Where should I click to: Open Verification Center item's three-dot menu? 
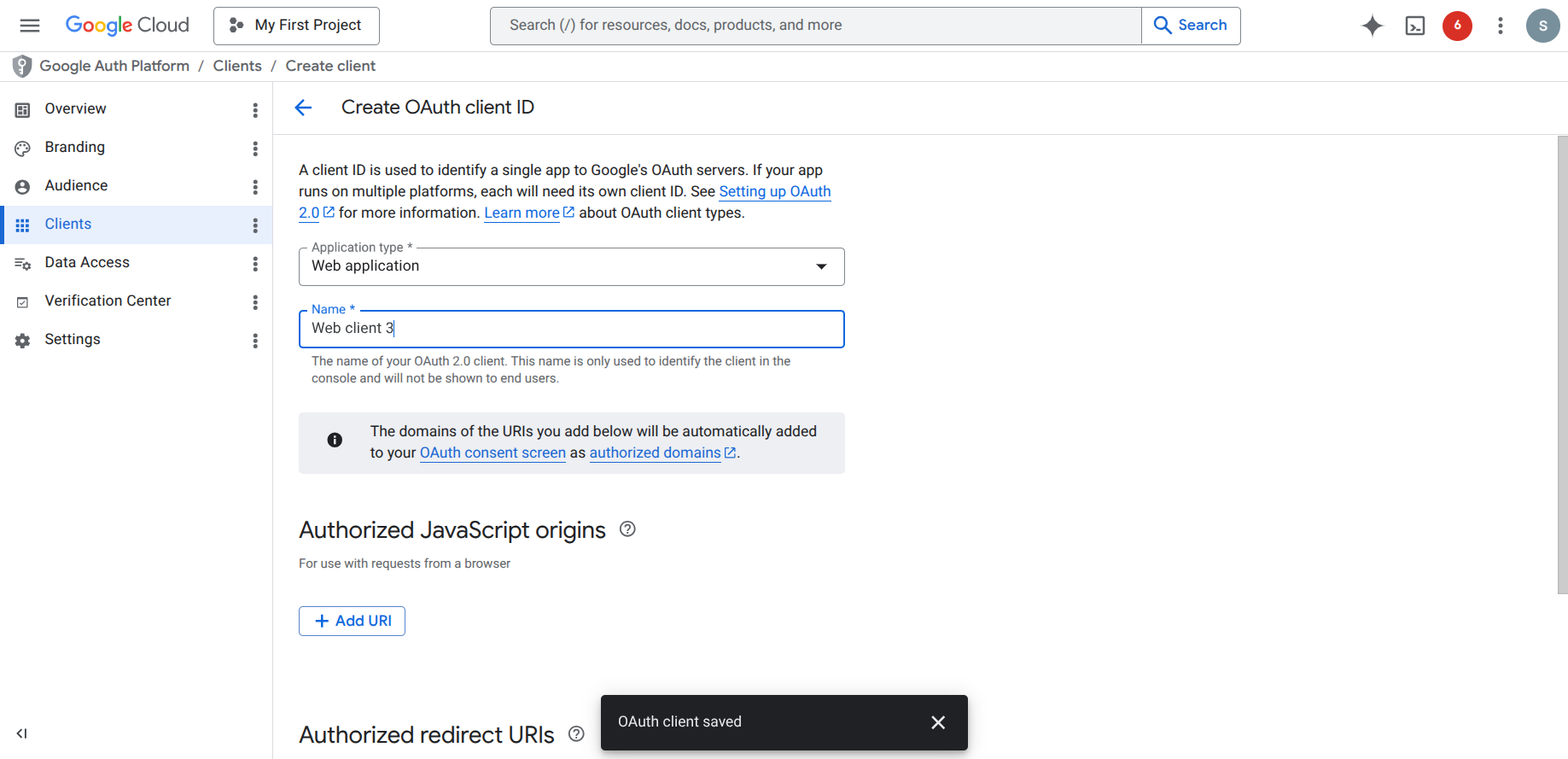click(255, 302)
